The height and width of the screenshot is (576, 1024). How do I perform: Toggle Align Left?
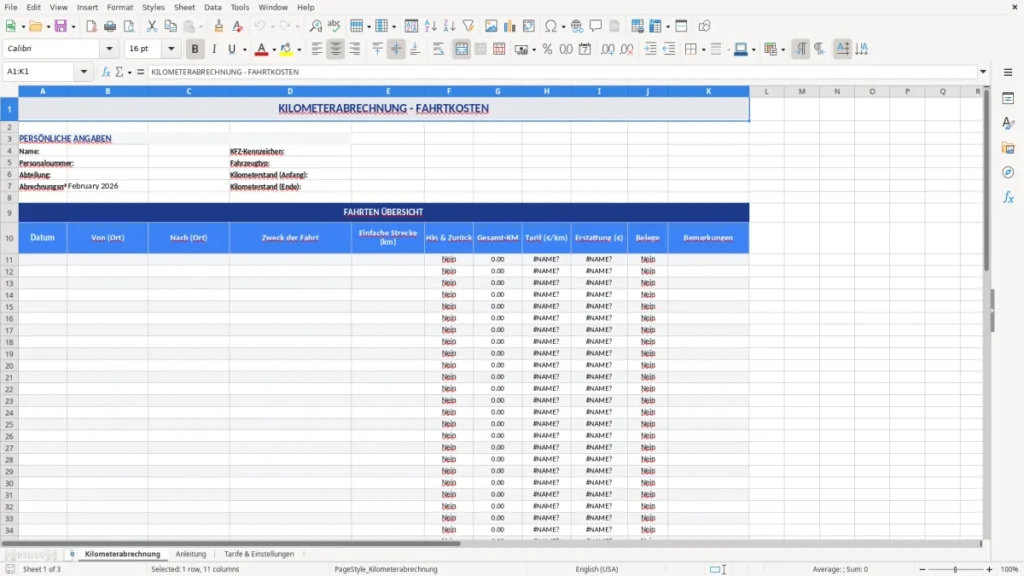pyautogui.click(x=317, y=49)
